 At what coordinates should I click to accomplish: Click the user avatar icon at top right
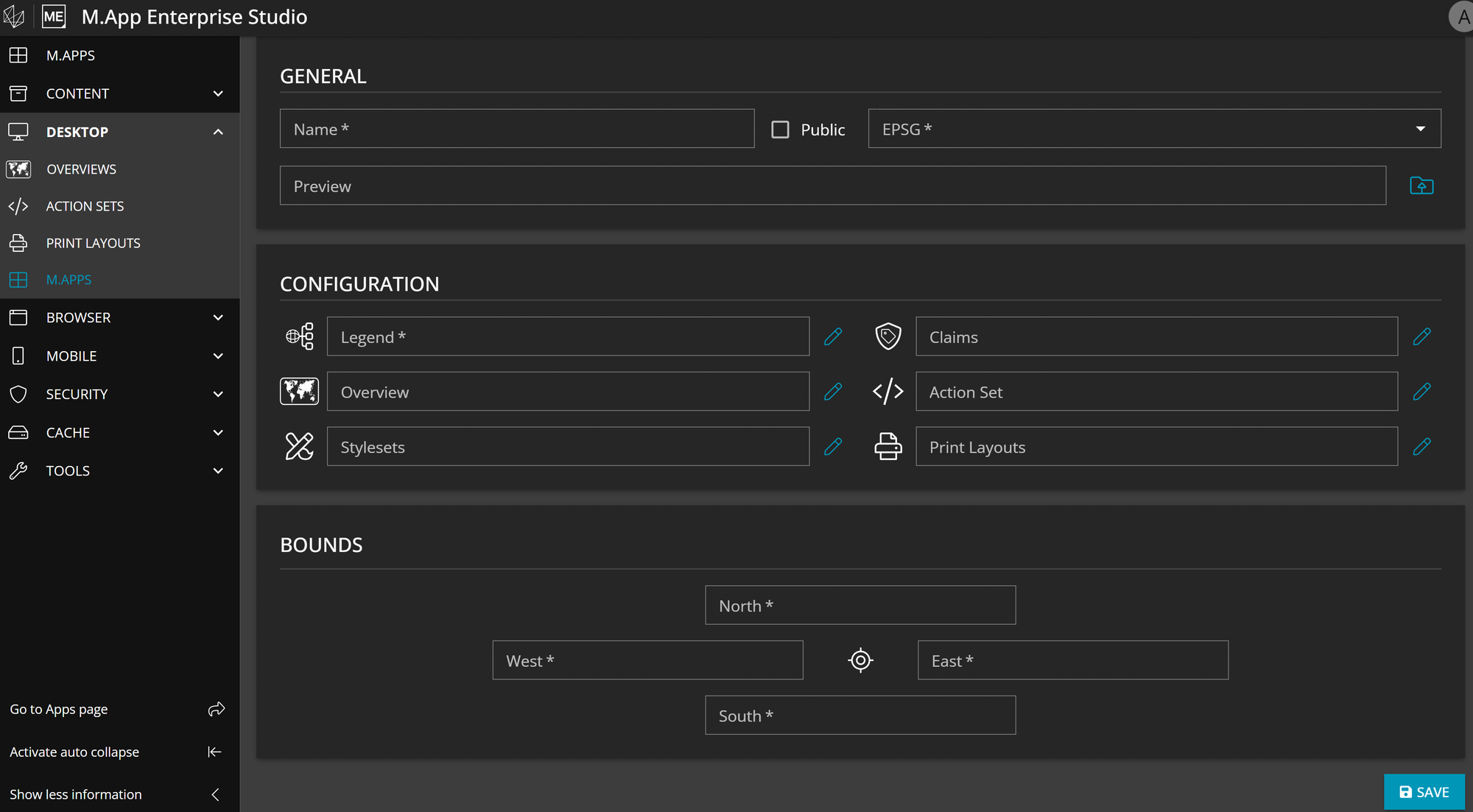(x=1461, y=16)
